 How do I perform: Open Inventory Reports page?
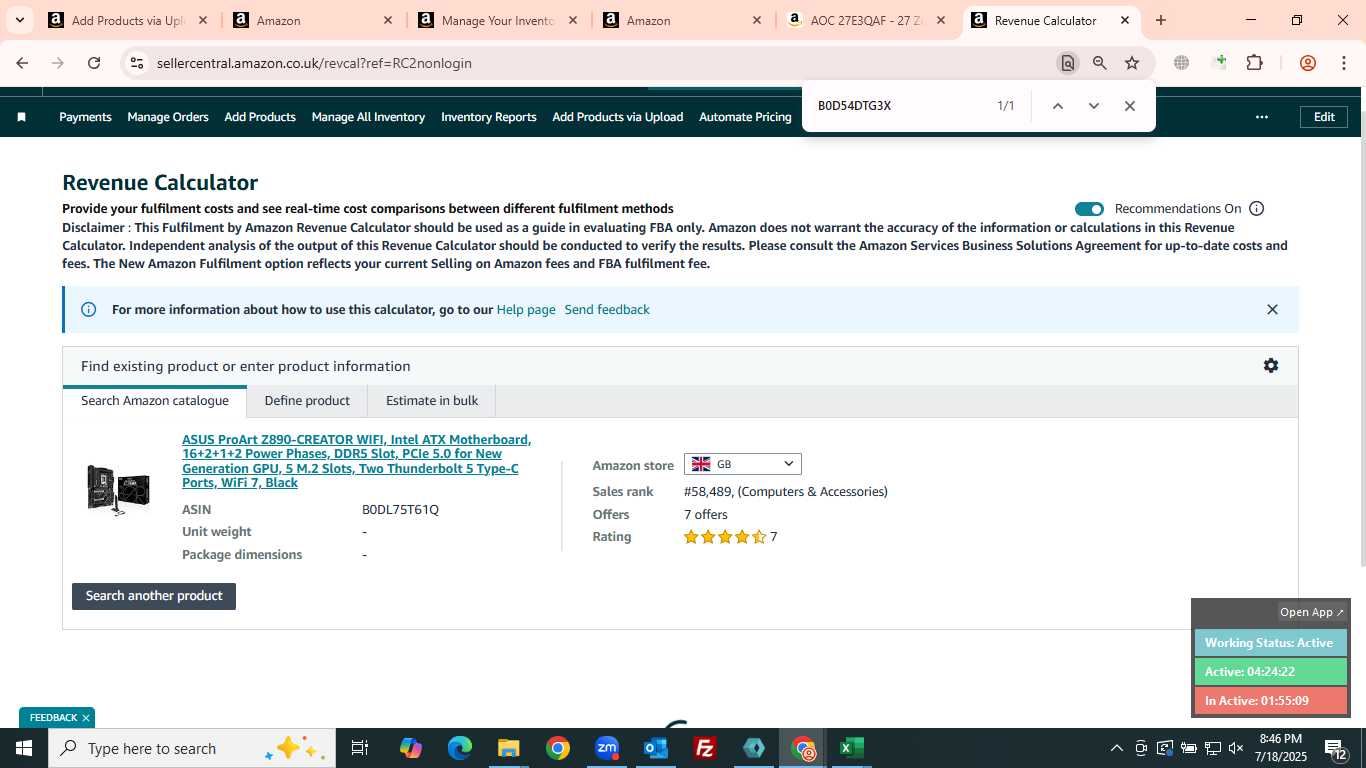(x=489, y=117)
